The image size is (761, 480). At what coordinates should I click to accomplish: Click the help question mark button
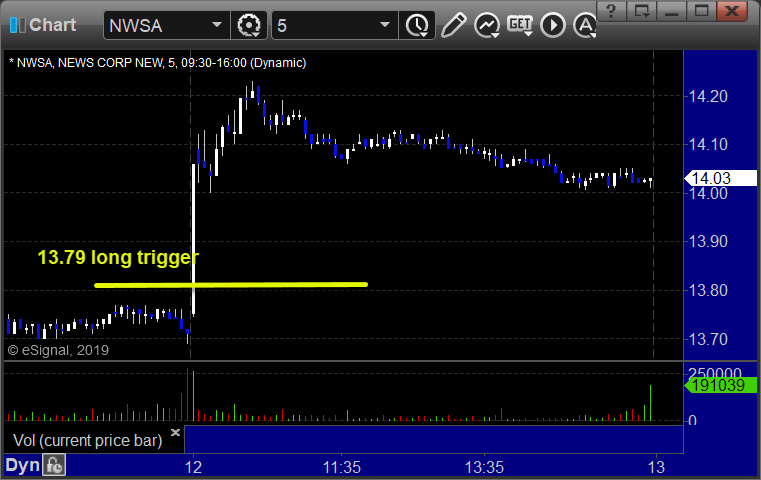click(611, 11)
